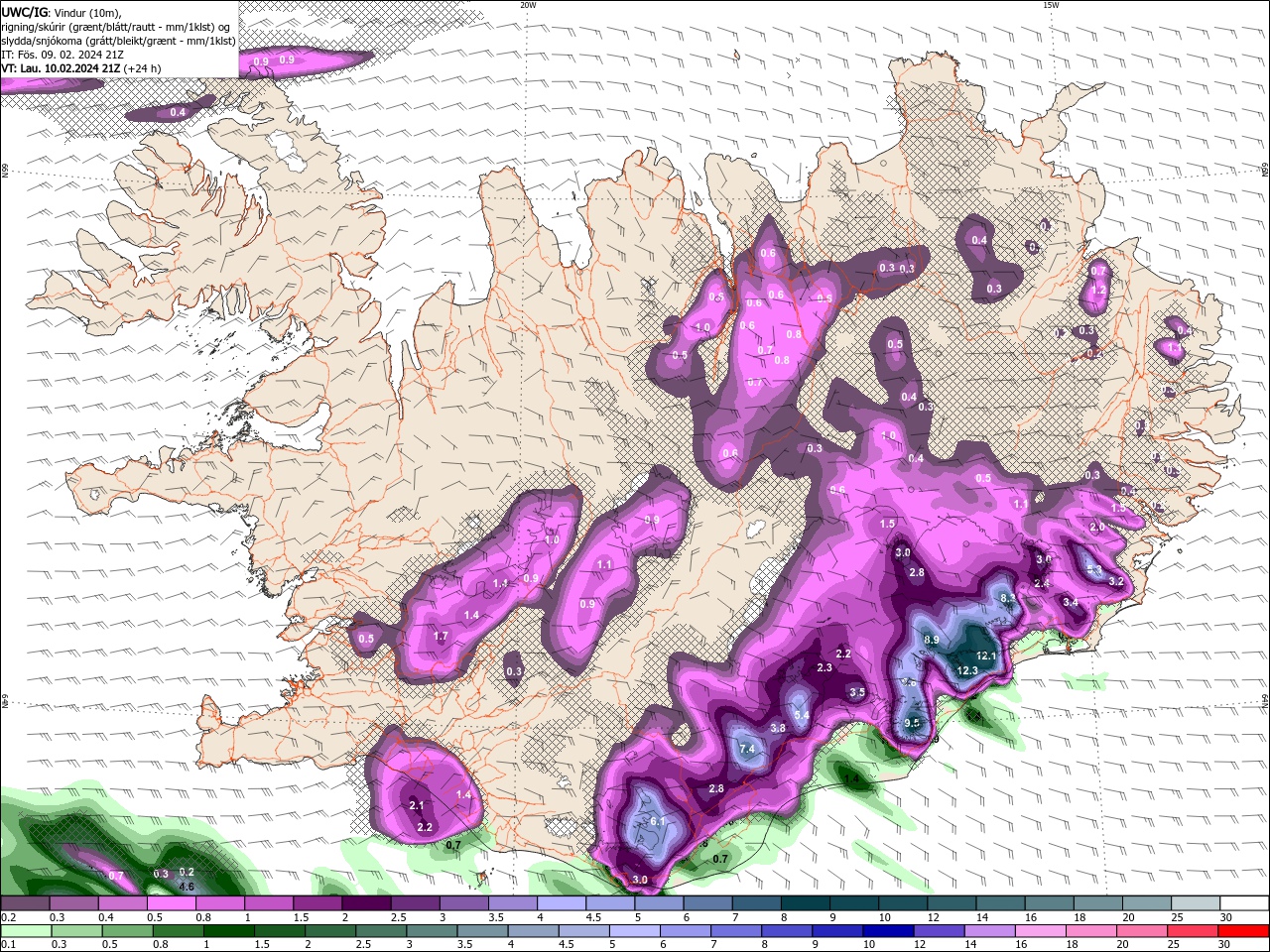This screenshot has height=952, width=1270.
Task: Select the dark purple snow swatch between 2 and 2.5
Action: coord(367,903)
